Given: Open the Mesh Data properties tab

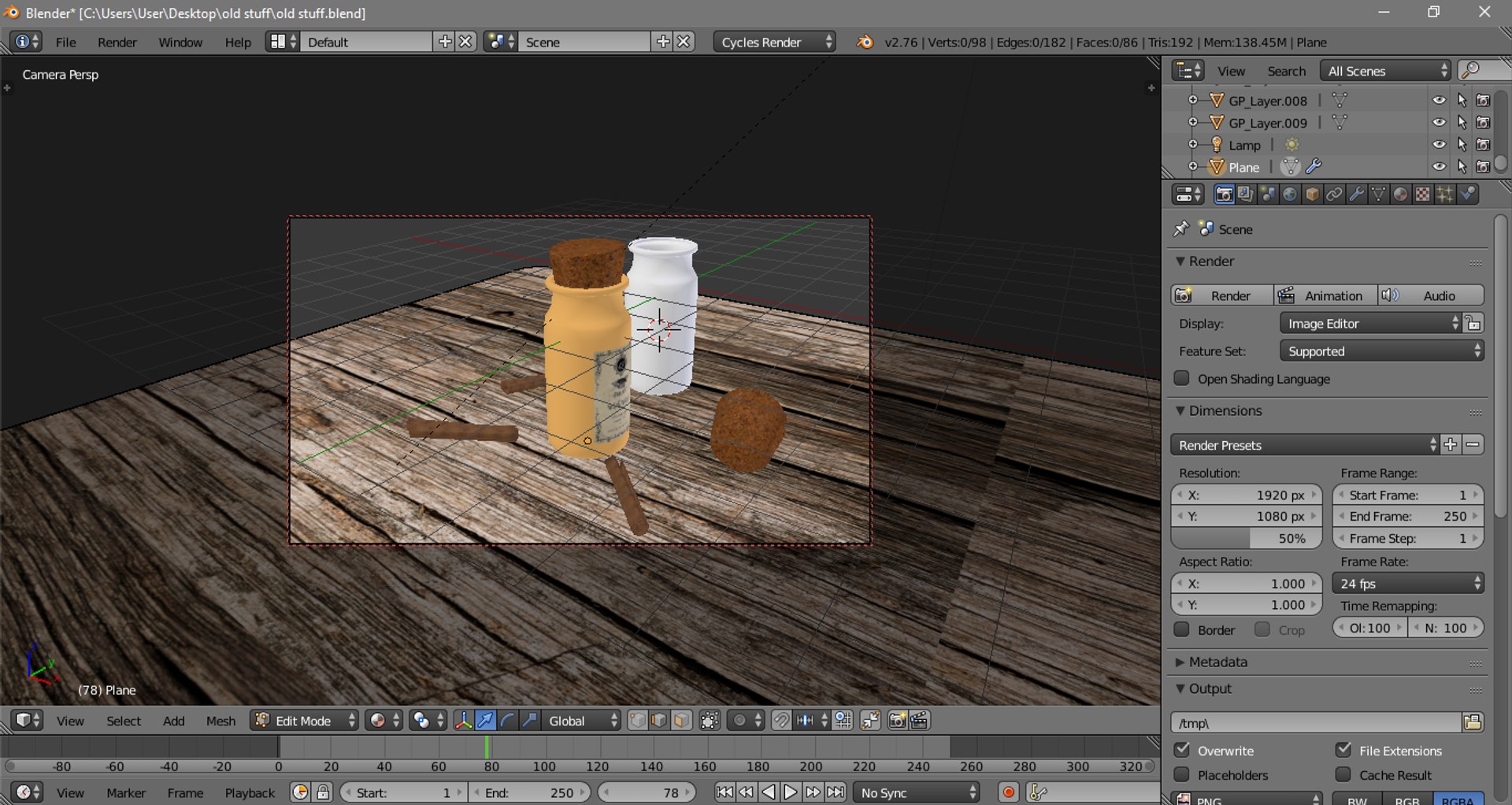Looking at the screenshot, I should pyautogui.click(x=1378, y=195).
